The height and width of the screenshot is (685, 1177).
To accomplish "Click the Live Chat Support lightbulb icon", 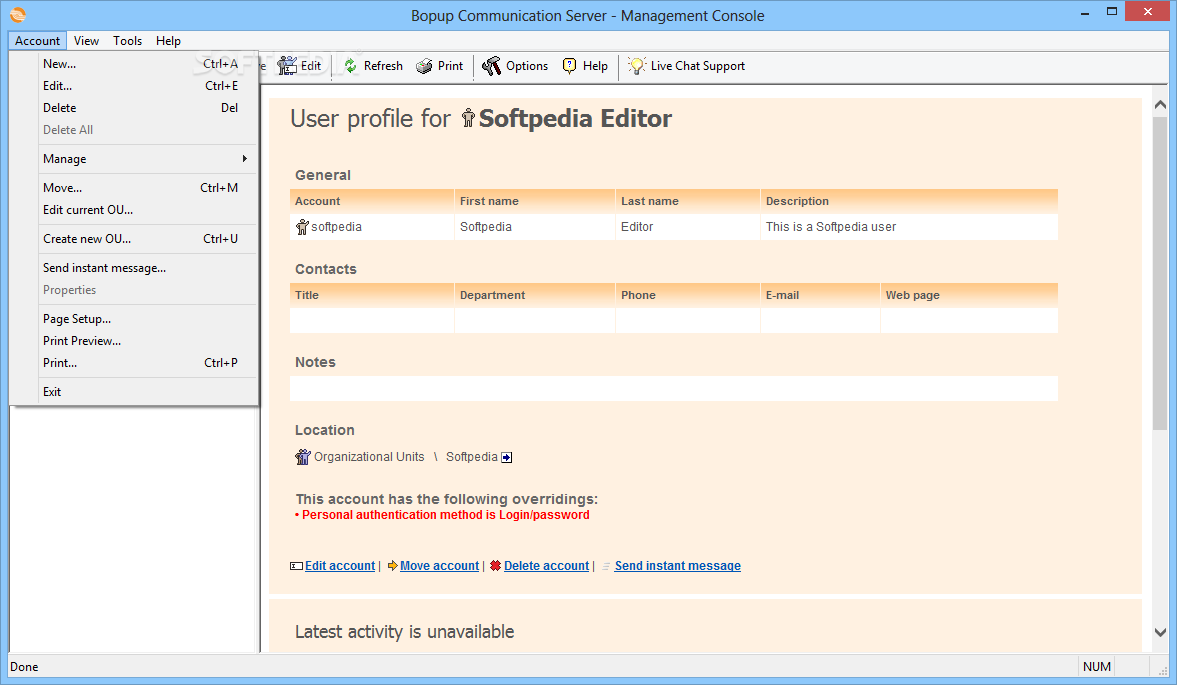I will pyautogui.click(x=637, y=66).
